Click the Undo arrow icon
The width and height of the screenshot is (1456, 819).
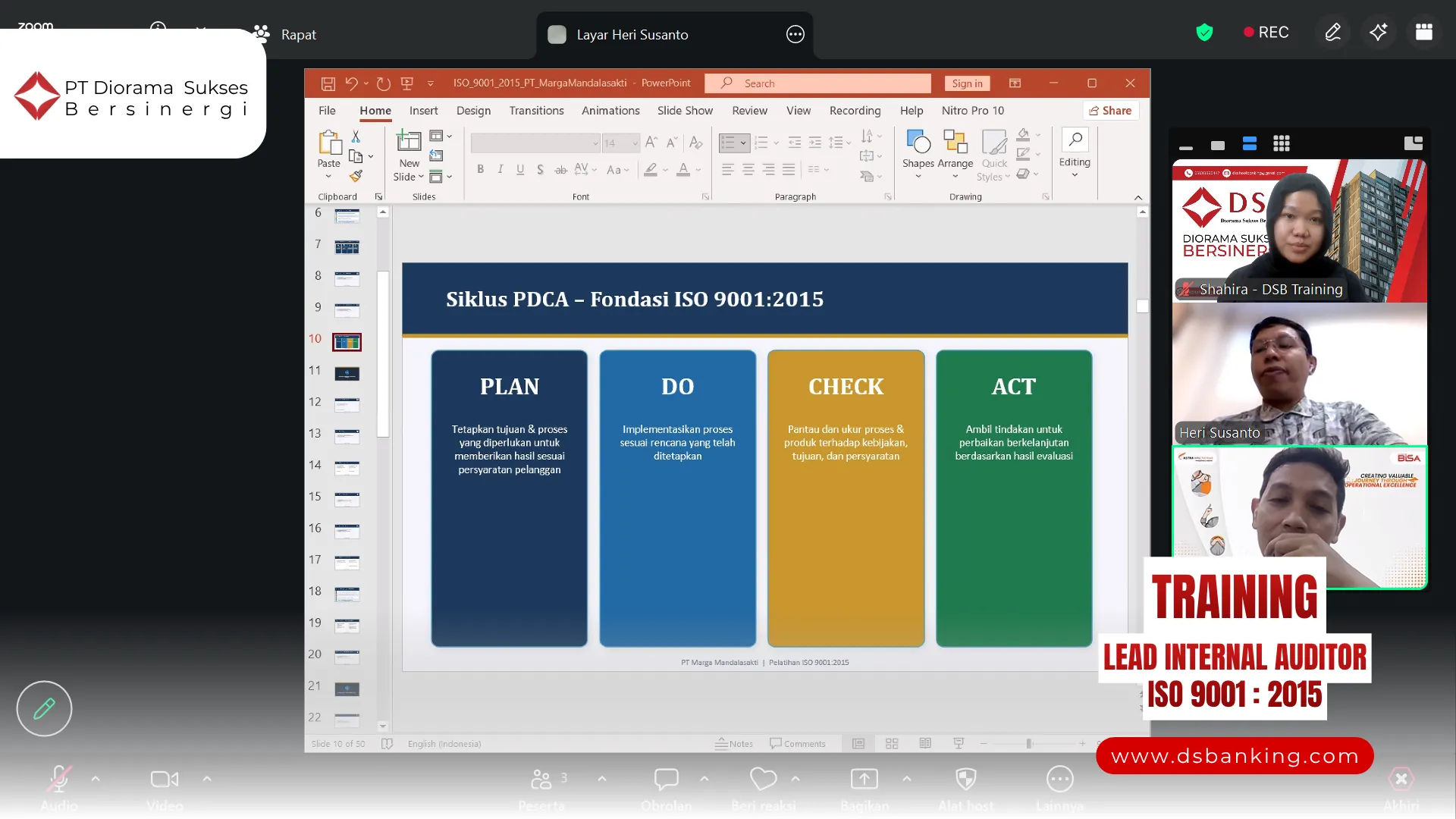351,83
